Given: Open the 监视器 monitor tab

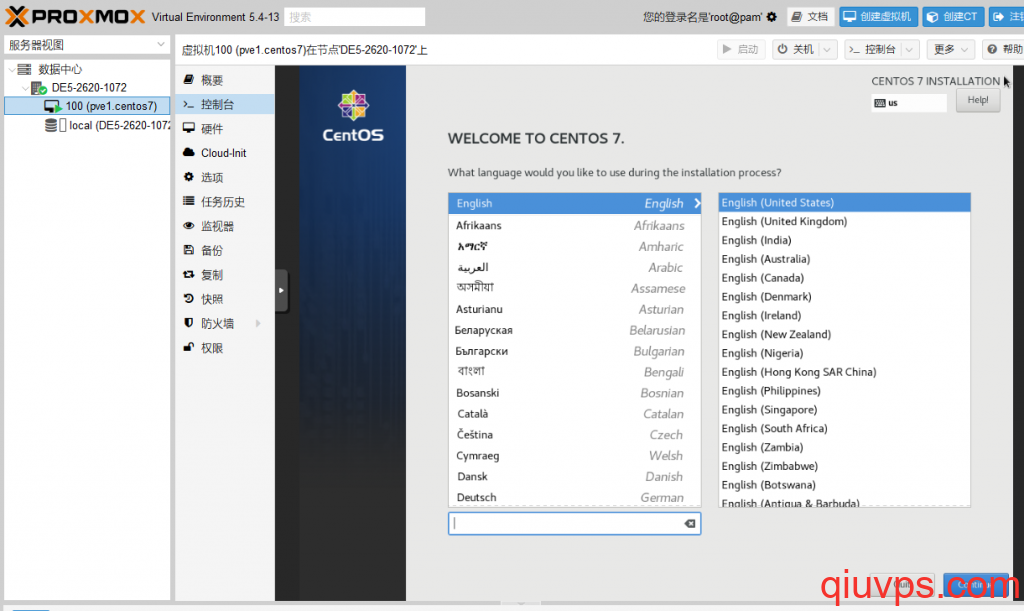Looking at the screenshot, I should tap(225, 226).
